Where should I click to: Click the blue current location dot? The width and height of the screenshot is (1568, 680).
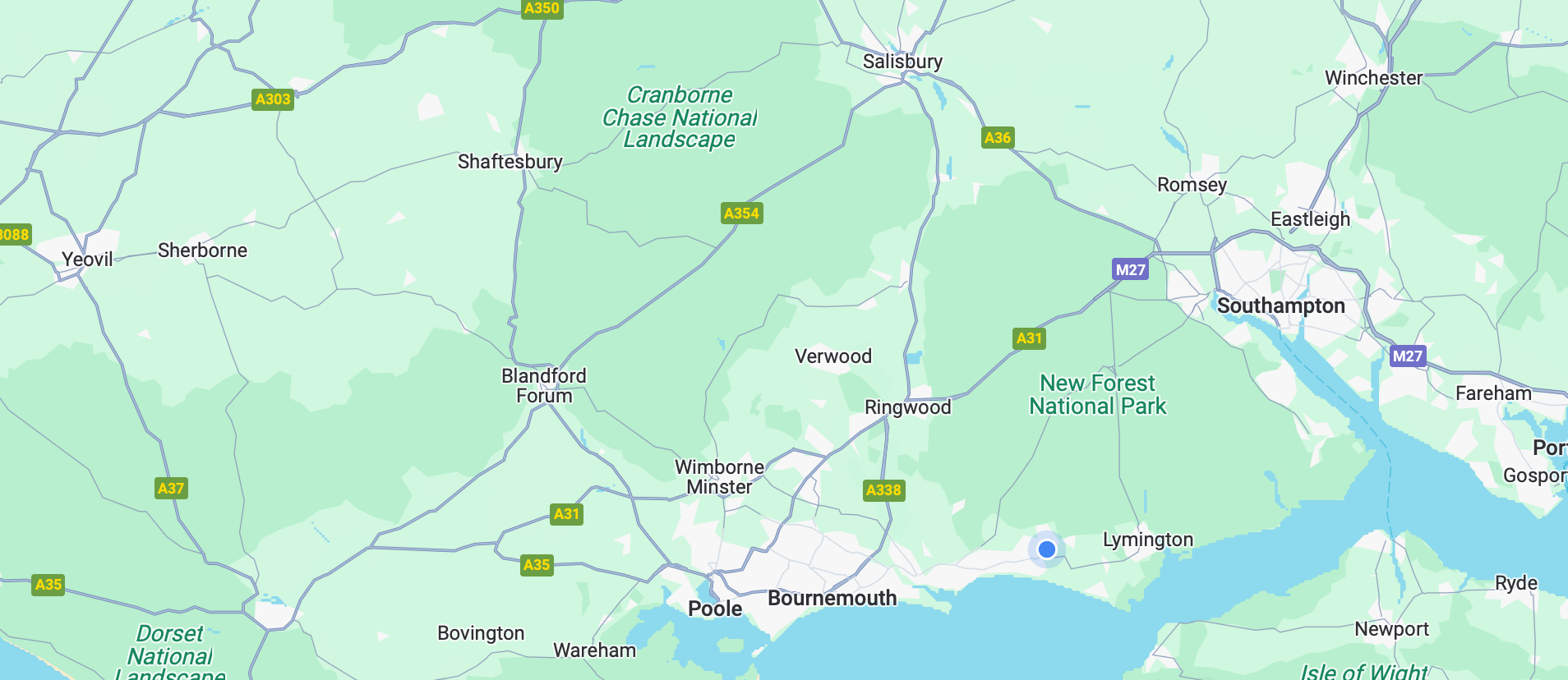tap(1046, 549)
